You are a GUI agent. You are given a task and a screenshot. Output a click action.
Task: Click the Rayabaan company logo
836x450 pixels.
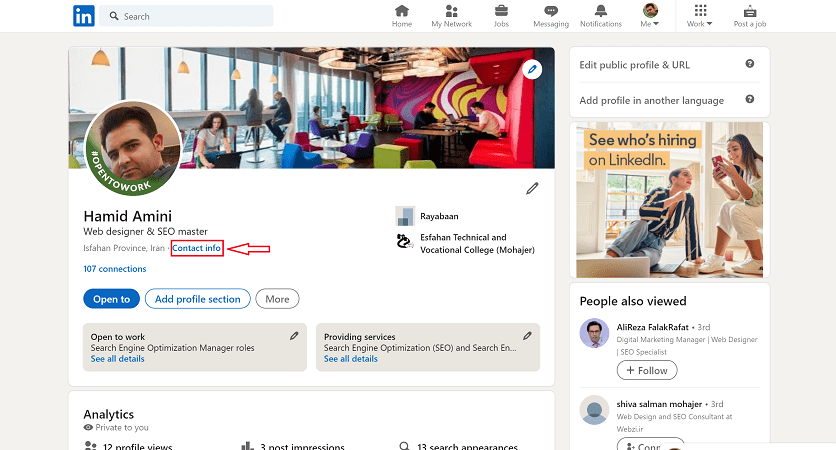tap(405, 216)
